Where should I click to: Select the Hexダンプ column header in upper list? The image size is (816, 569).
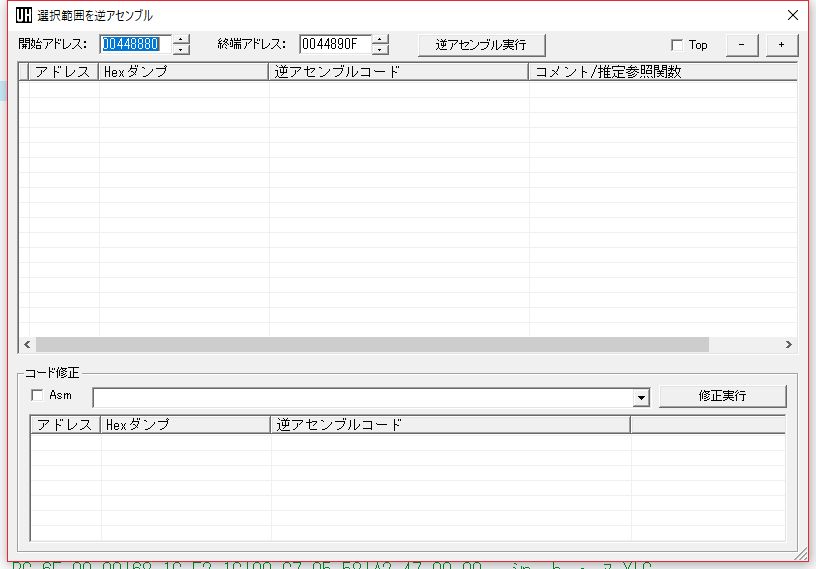[183, 71]
